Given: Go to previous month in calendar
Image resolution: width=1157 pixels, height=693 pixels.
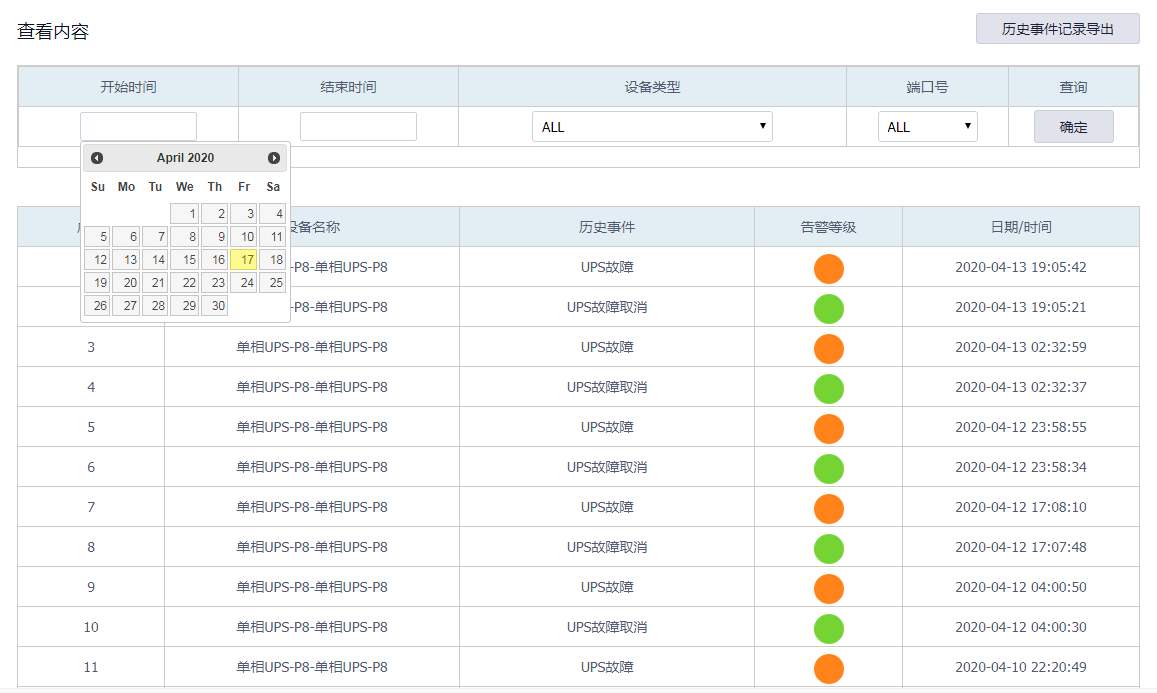Looking at the screenshot, I should coord(97,158).
